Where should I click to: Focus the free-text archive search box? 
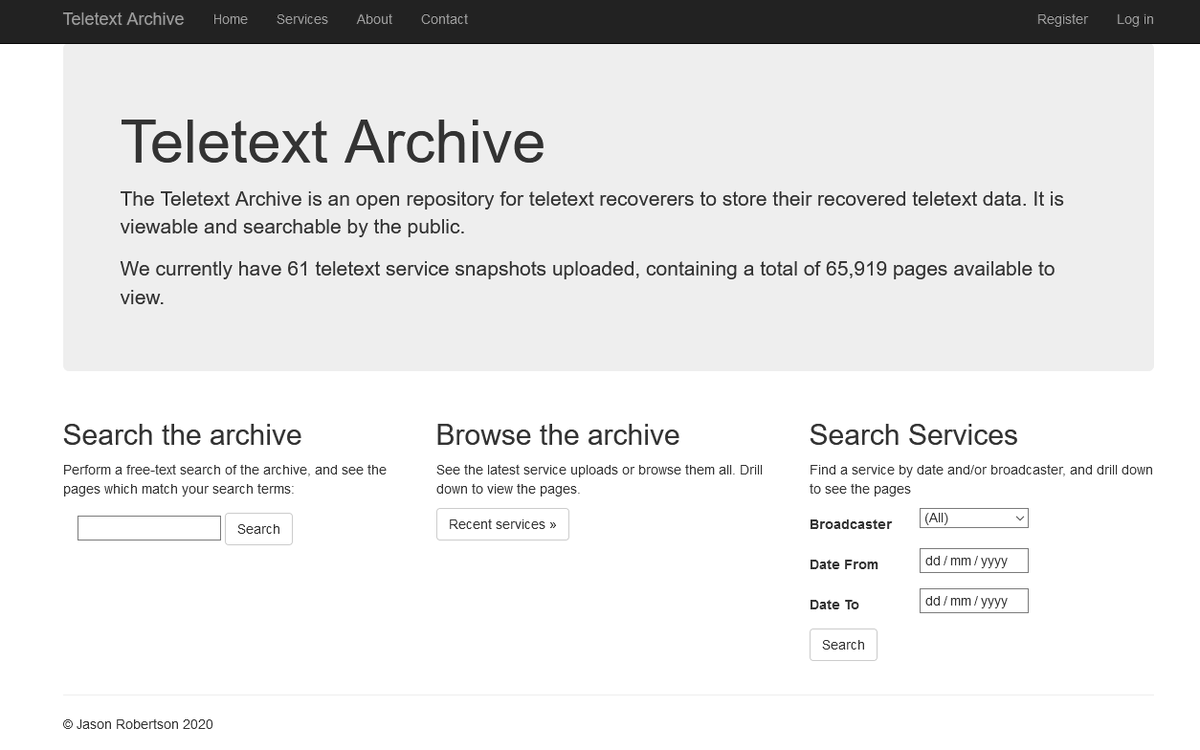(149, 528)
